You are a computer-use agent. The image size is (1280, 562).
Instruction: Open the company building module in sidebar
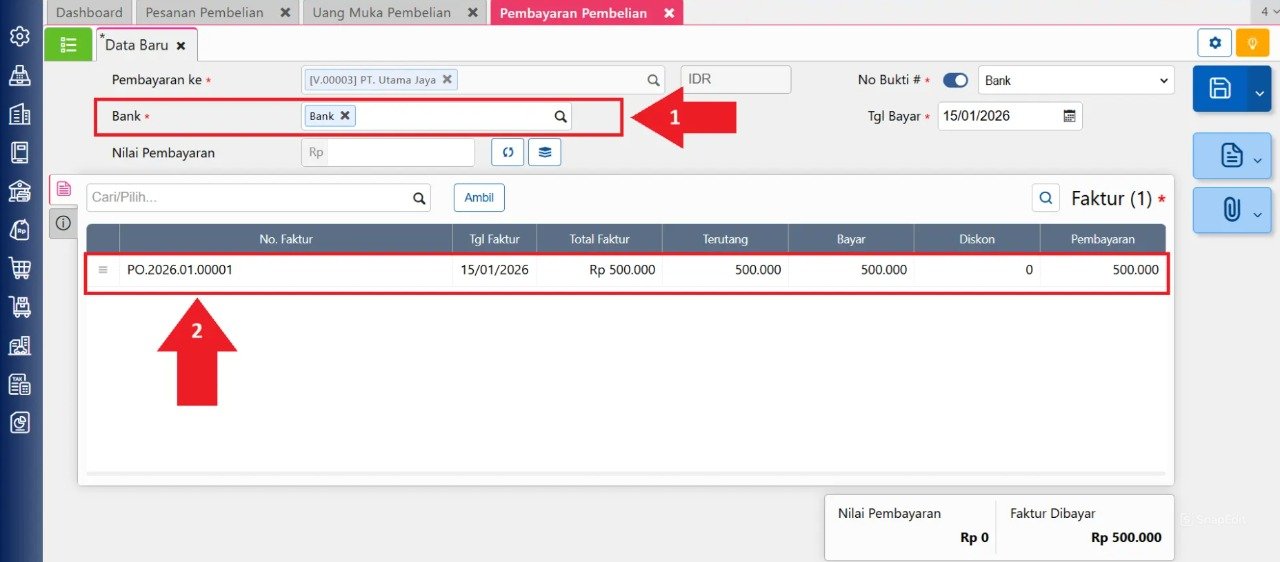[19, 114]
